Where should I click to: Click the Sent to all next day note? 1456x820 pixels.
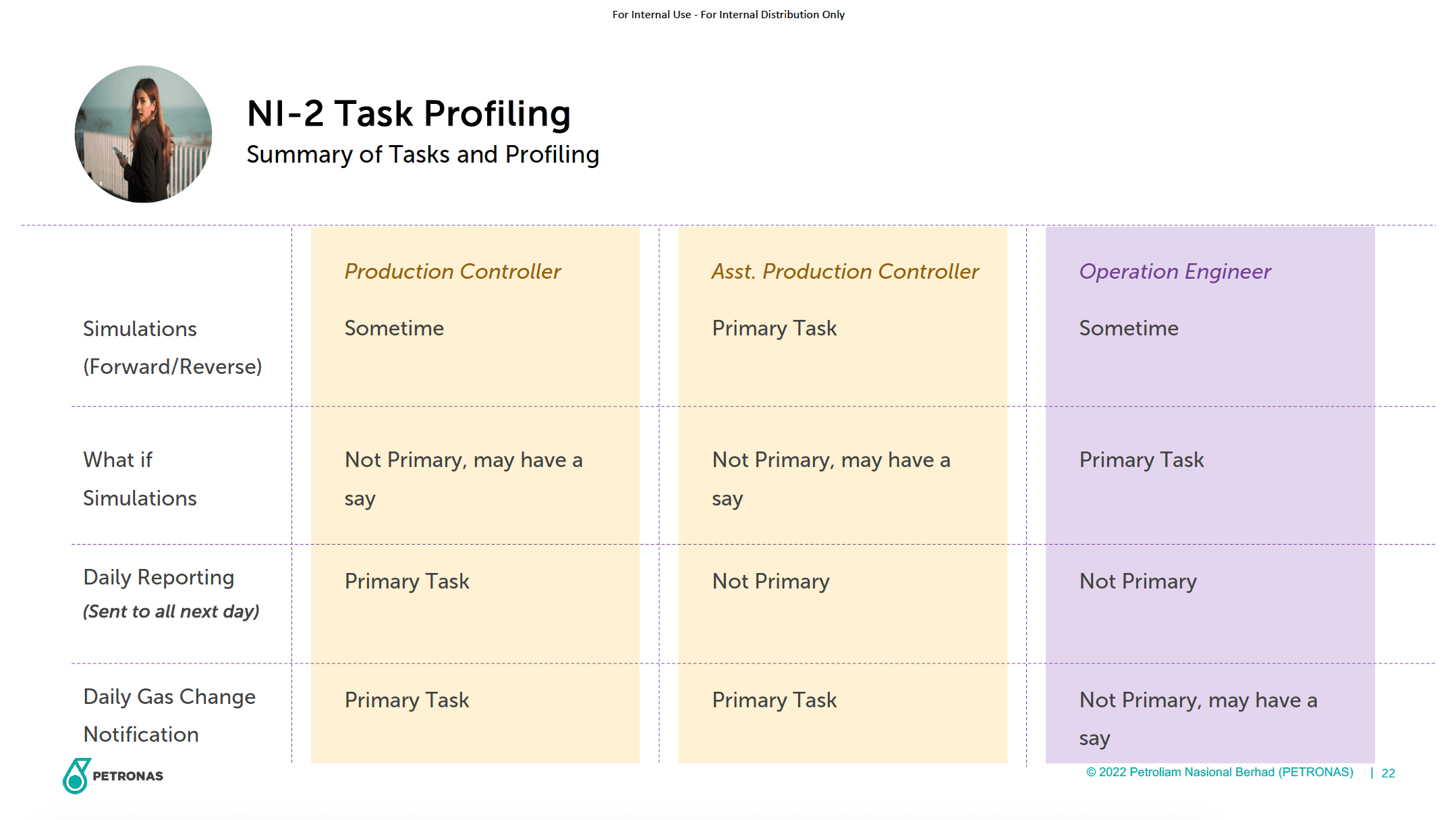(171, 611)
